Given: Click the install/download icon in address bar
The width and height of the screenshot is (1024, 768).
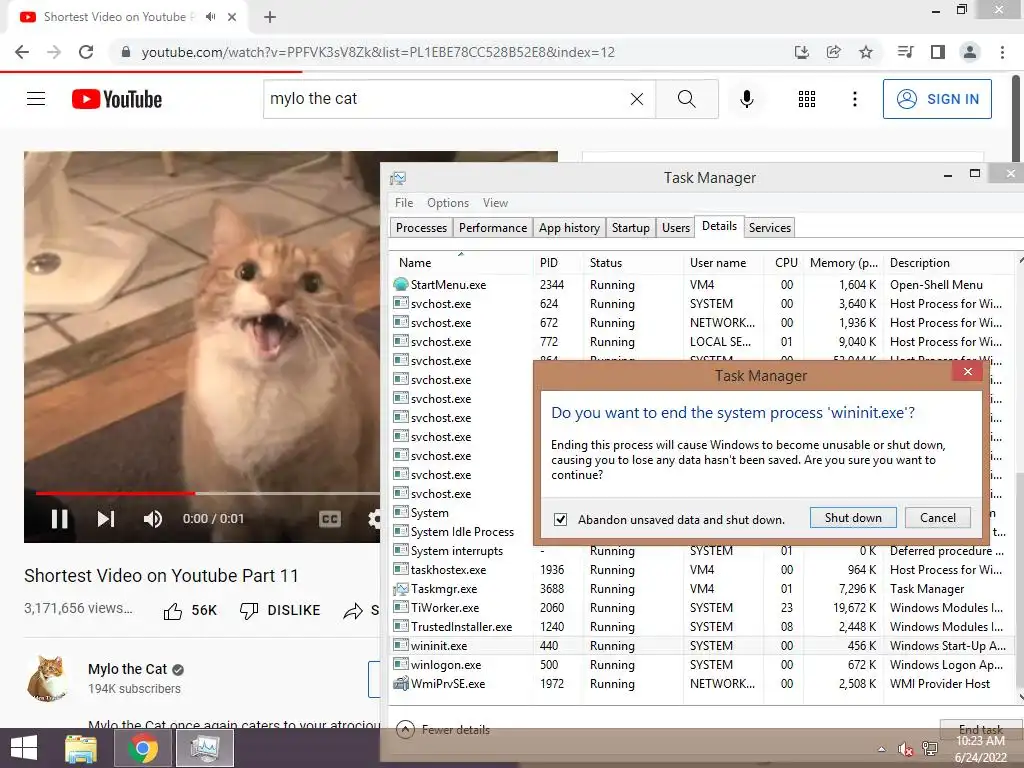Looking at the screenshot, I should click(x=802, y=52).
